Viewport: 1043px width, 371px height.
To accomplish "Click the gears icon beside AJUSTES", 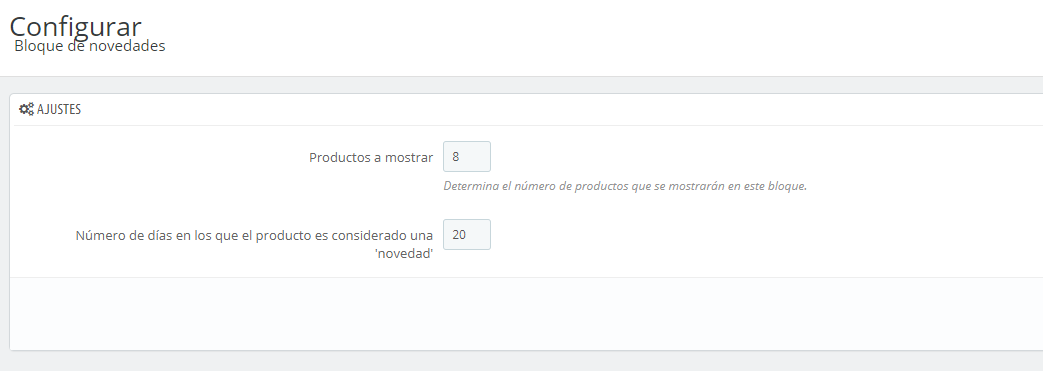I will pyautogui.click(x=26, y=110).
